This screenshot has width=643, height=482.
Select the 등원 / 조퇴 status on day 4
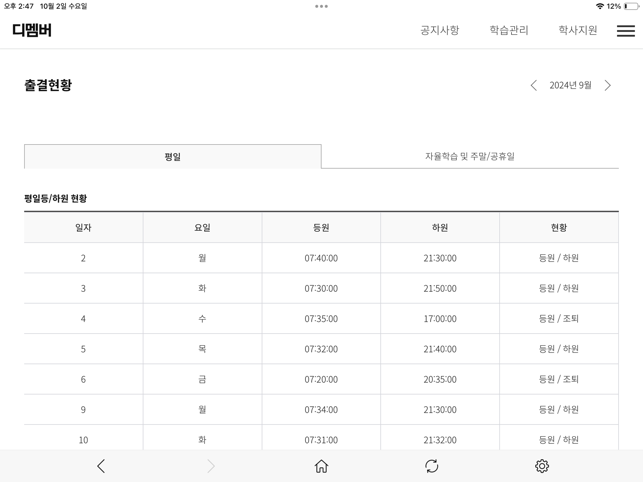coord(559,319)
